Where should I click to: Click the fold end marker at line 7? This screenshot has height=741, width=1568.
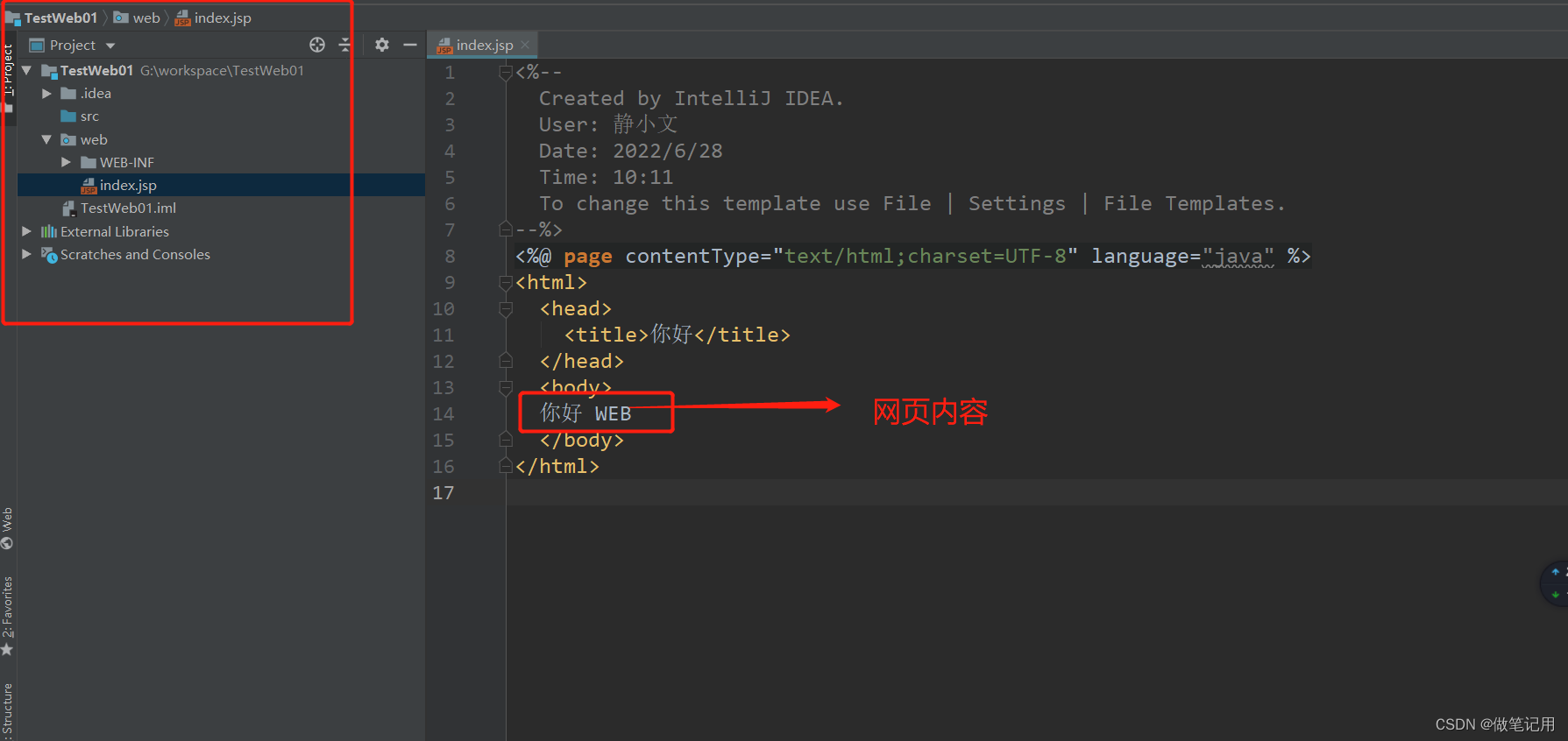point(506,229)
